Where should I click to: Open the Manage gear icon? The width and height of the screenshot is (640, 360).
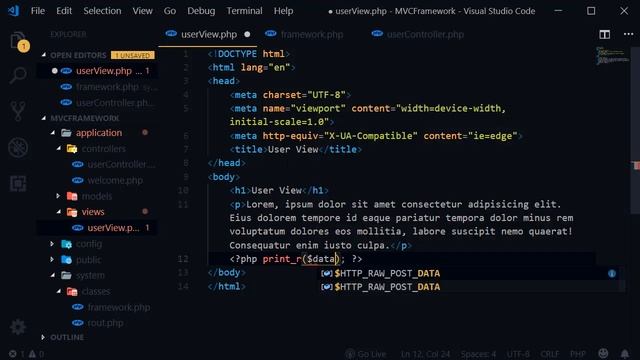(x=18, y=327)
